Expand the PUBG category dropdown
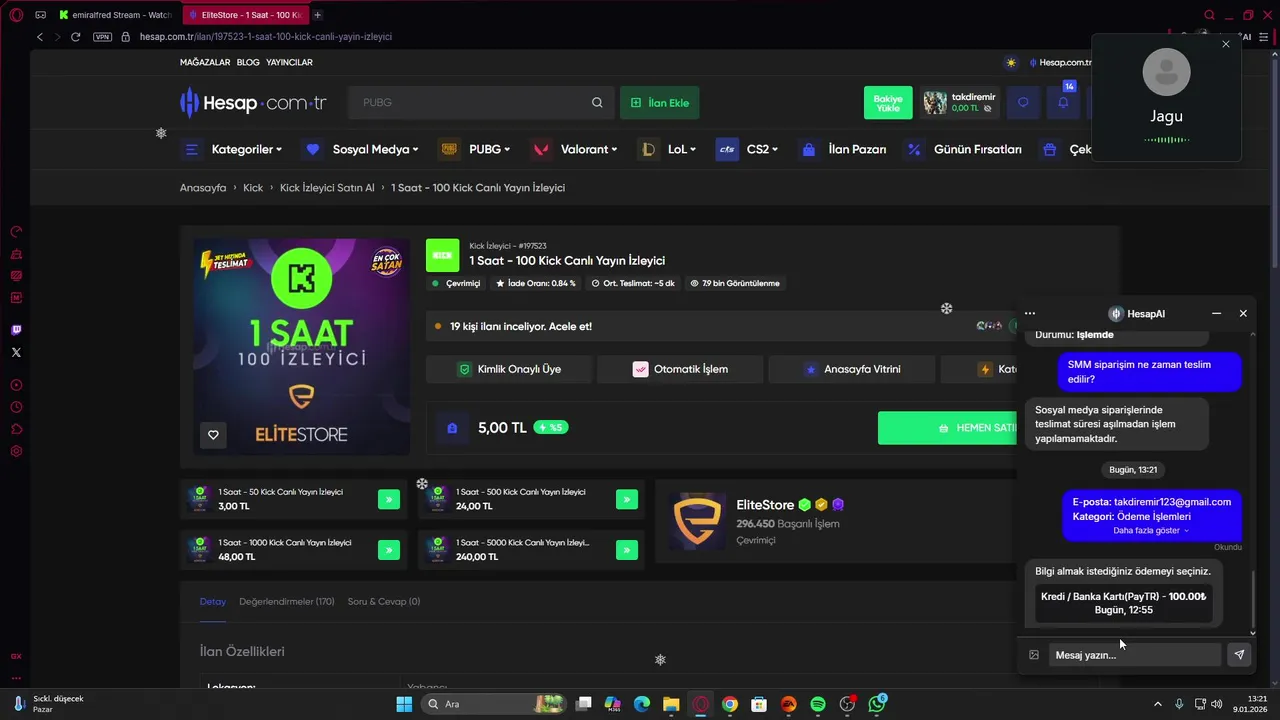Viewport: 1280px width, 720px height. [x=475, y=149]
